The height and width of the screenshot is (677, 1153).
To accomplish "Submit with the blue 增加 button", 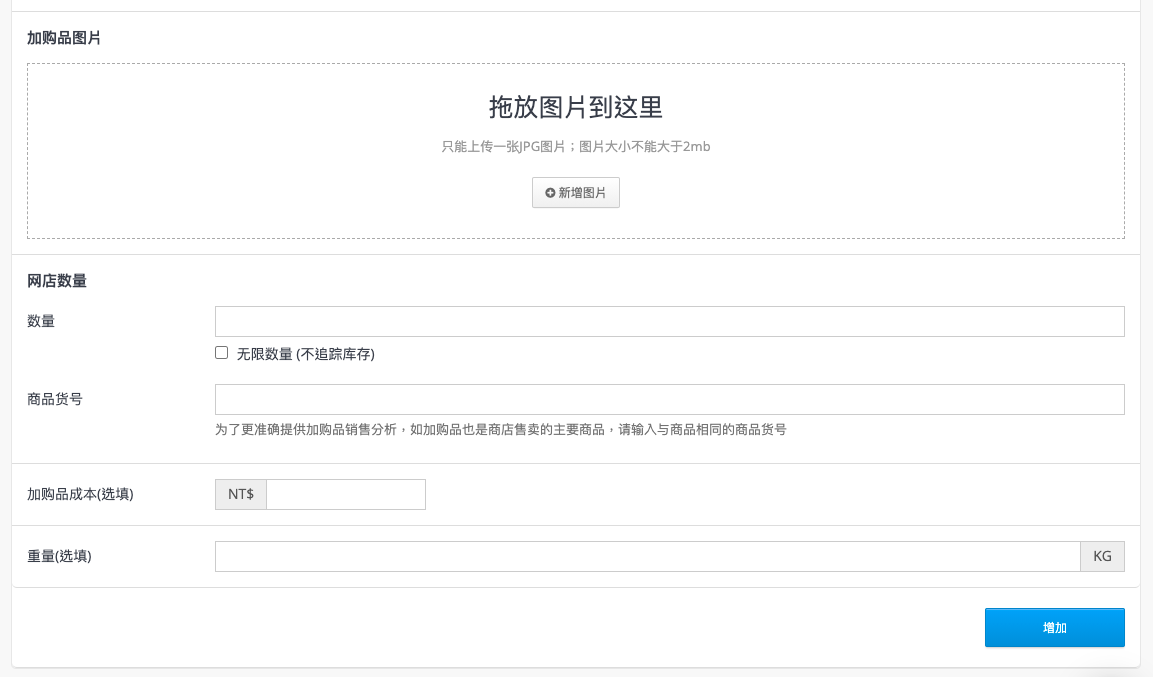I will pyautogui.click(x=1054, y=628).
